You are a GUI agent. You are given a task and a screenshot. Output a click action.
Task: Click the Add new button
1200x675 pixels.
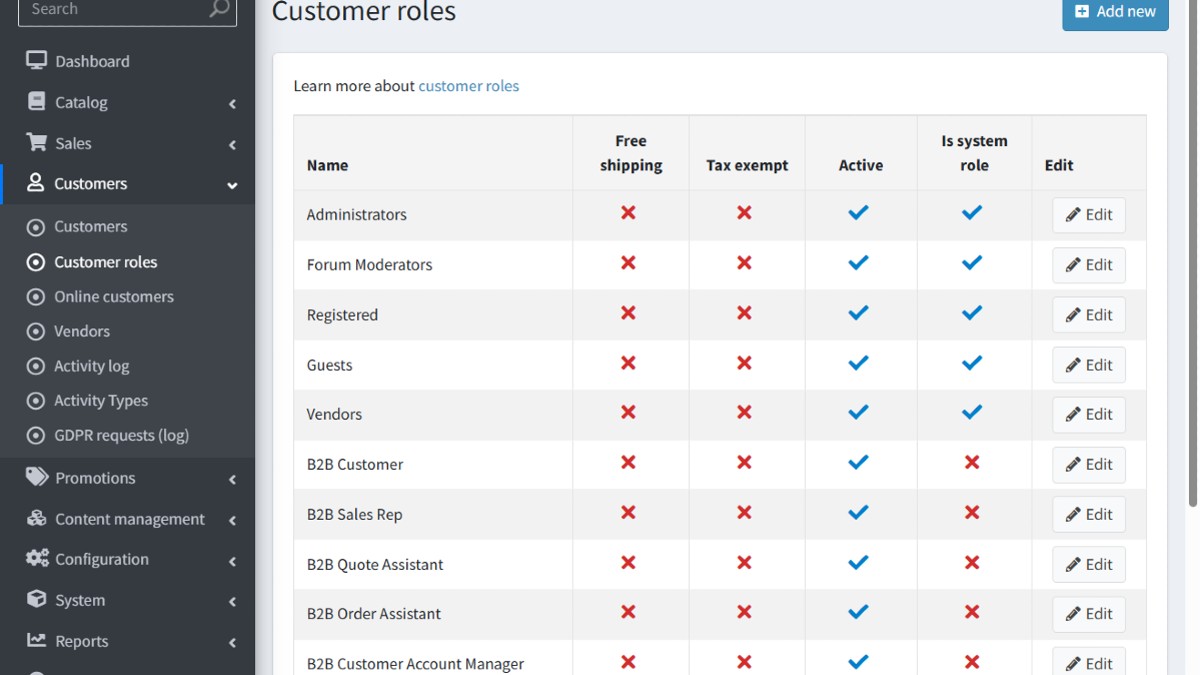pyautogui.click(x=1115, y=12)
